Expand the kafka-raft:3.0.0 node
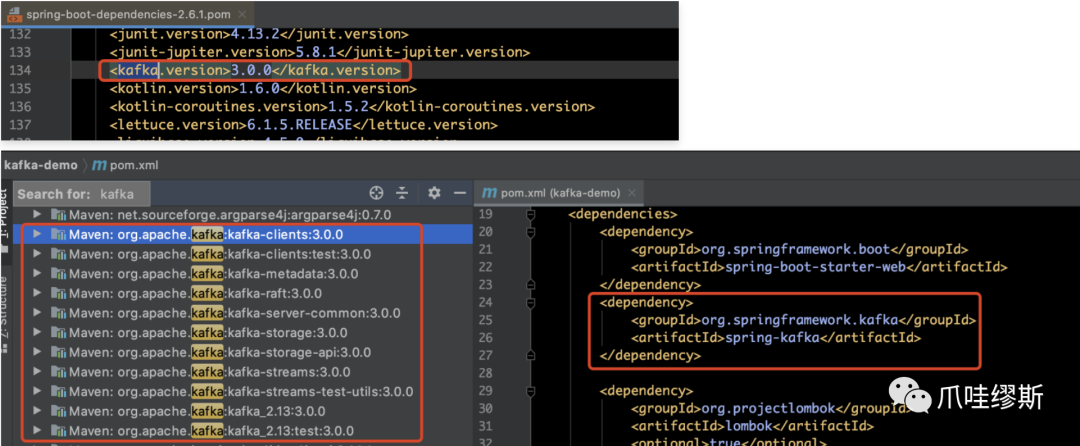 [x=37, y=293]
